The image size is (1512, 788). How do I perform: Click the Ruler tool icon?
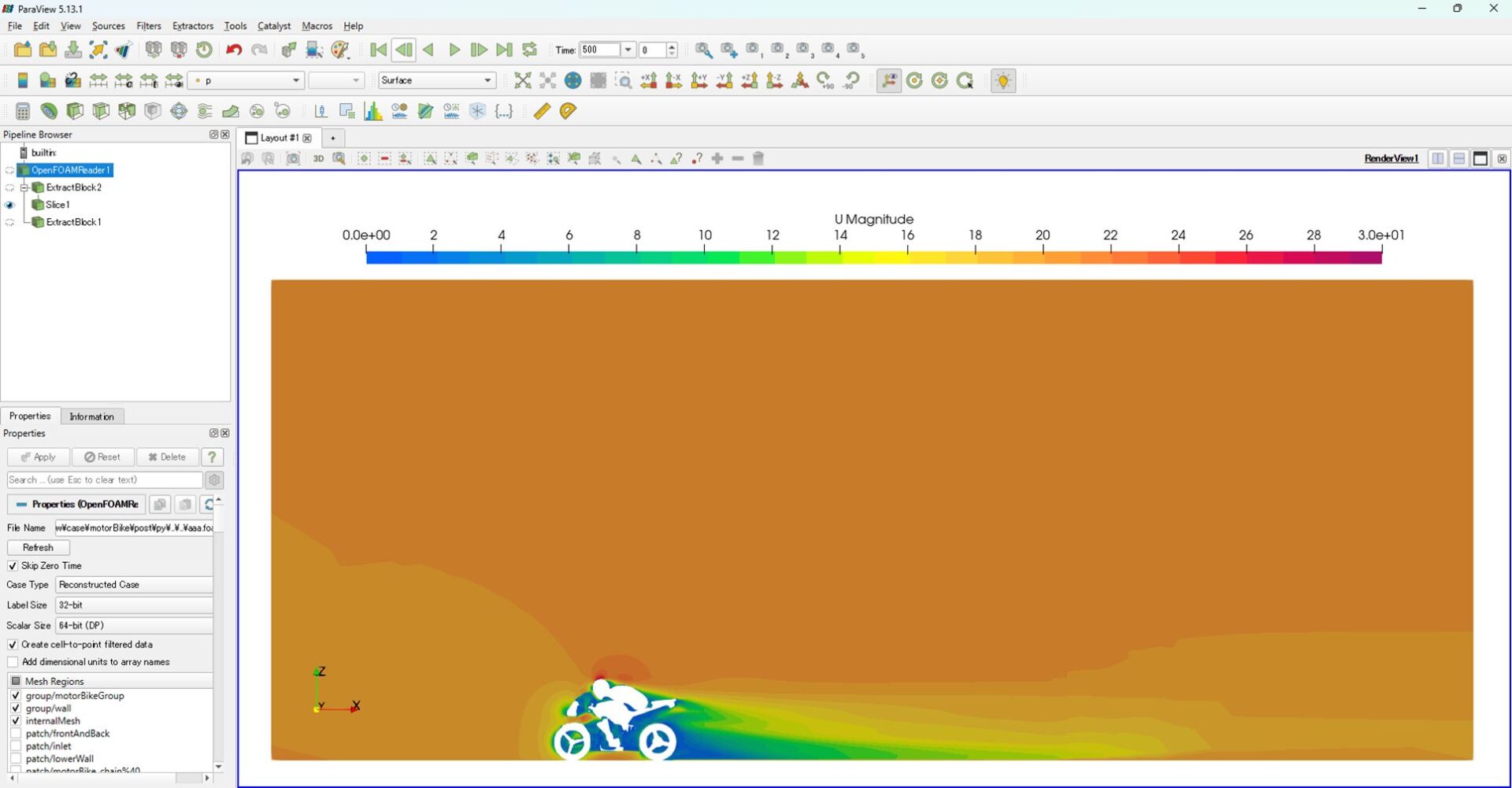[542, 111]
